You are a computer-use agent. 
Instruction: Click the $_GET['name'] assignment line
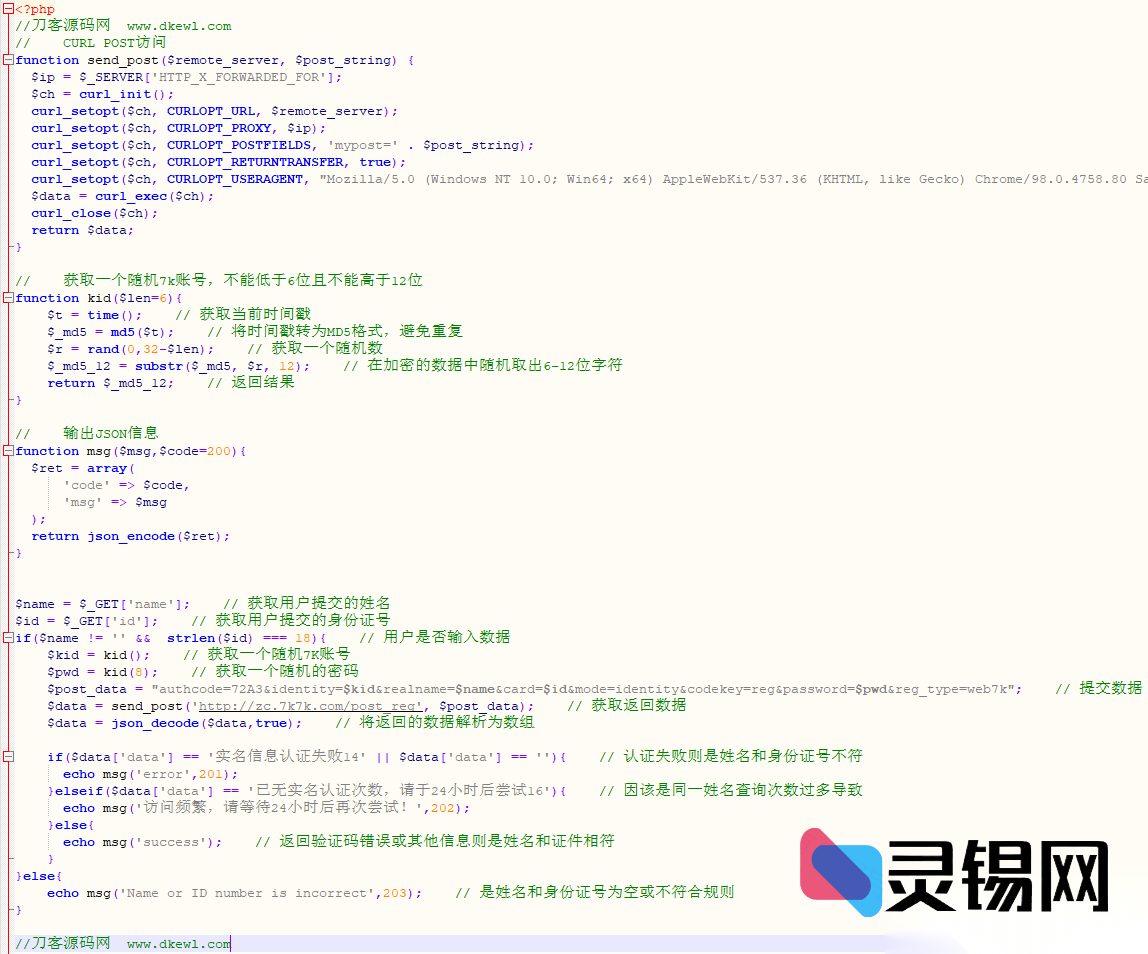[105, 603]
